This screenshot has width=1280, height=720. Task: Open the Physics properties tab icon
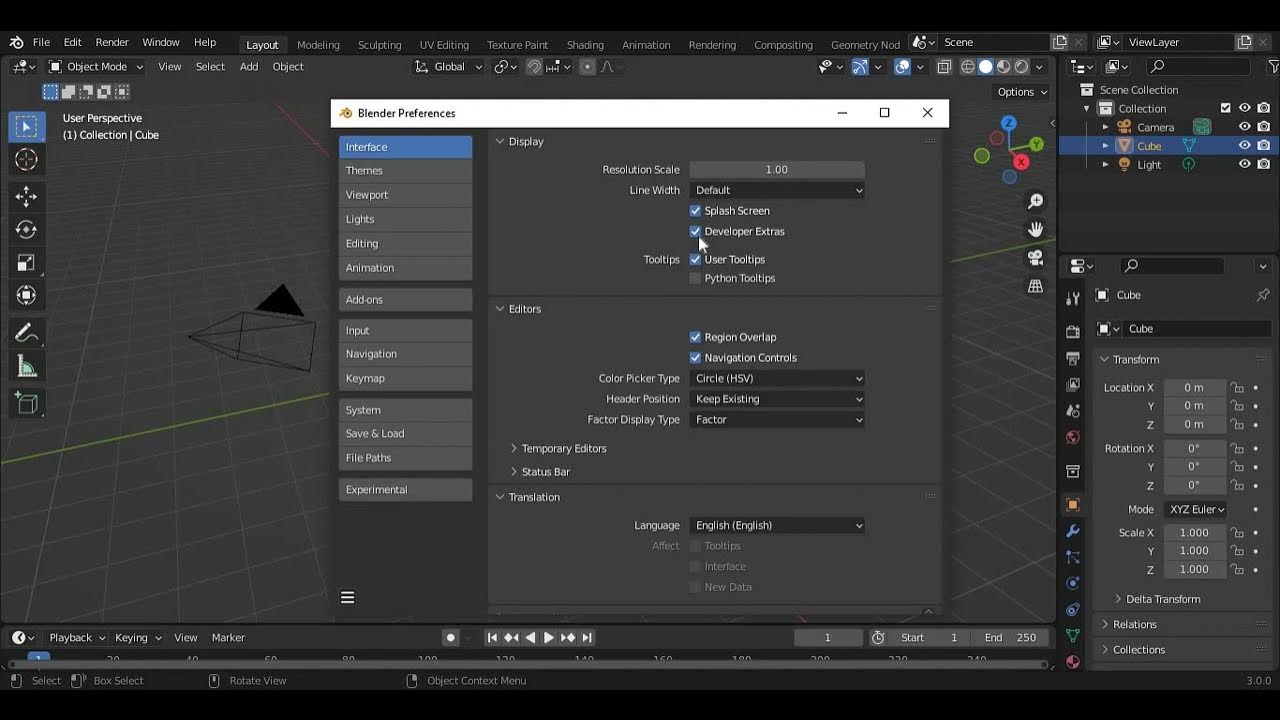1073,583
